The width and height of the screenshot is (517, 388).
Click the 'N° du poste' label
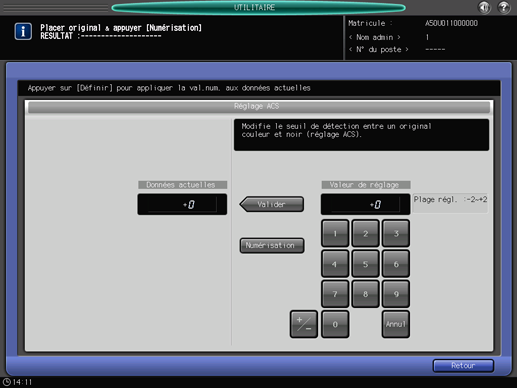(379, 50)
